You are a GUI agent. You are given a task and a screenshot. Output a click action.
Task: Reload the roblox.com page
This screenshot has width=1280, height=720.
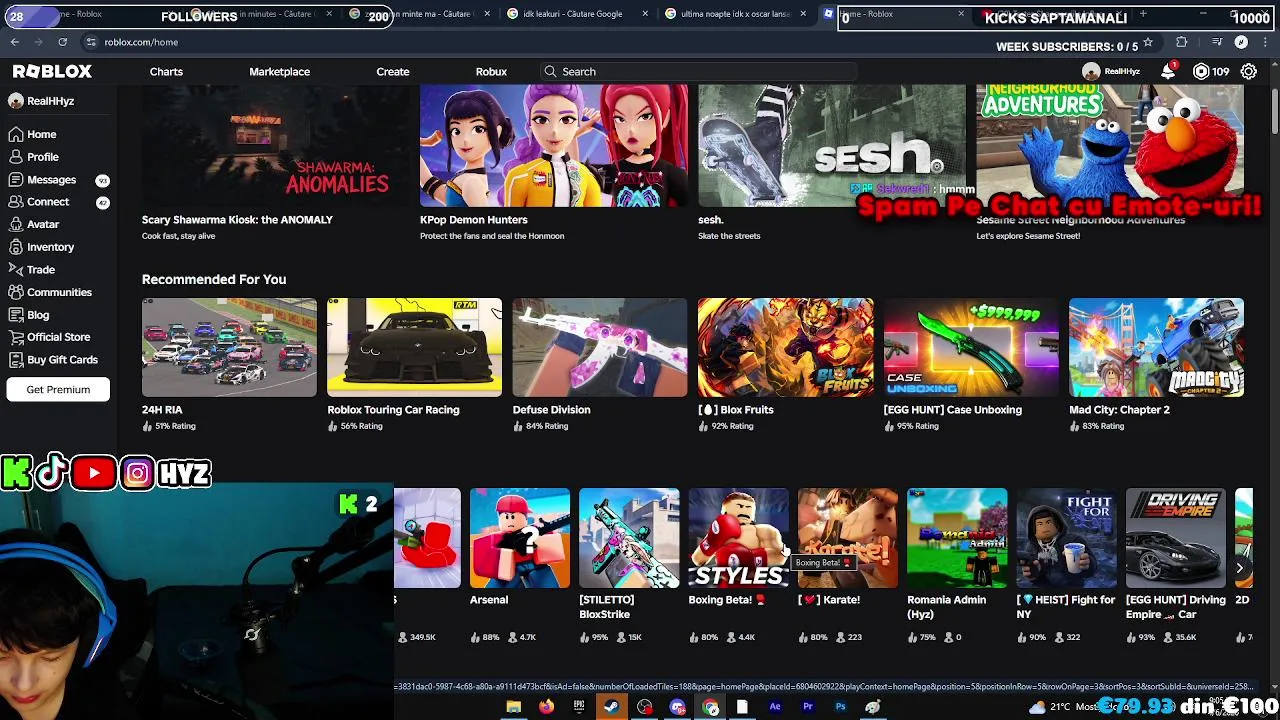(x=62, y=42)
